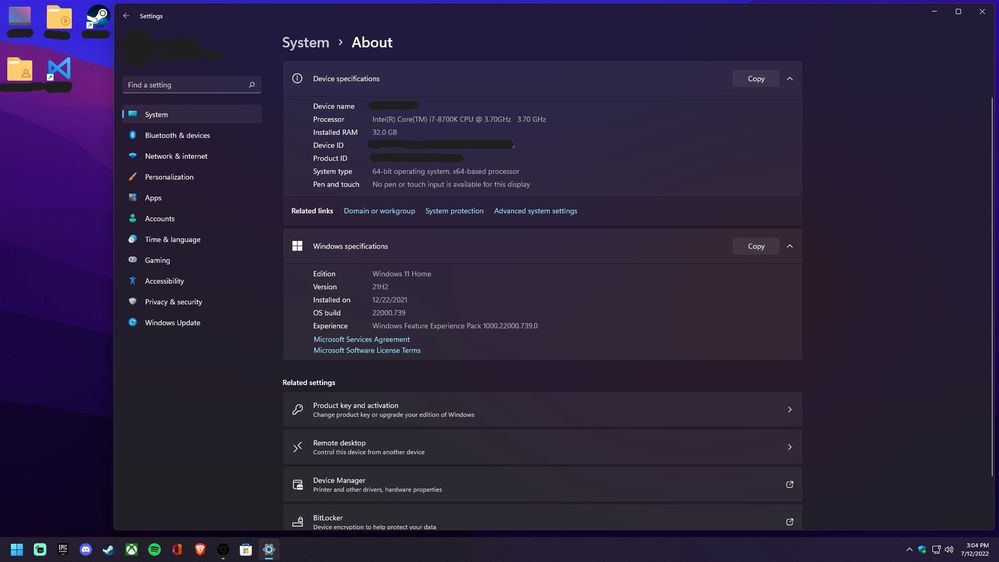
Task: Collapse the Device specifications section
Action: [x=789, y=78]
